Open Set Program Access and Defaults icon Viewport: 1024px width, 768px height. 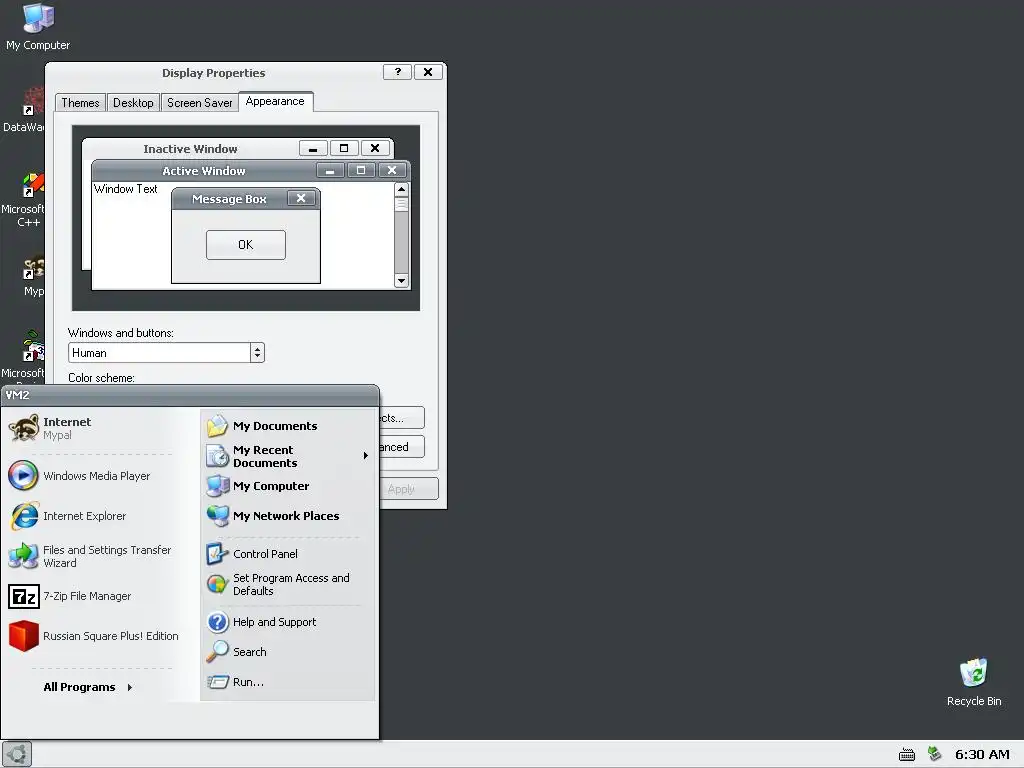coord(217,584)
